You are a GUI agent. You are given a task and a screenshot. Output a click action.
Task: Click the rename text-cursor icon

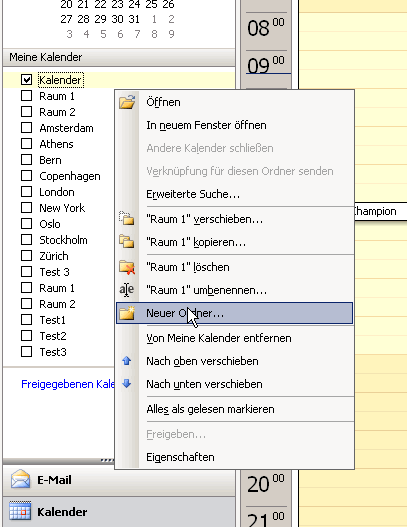(127, 290)
